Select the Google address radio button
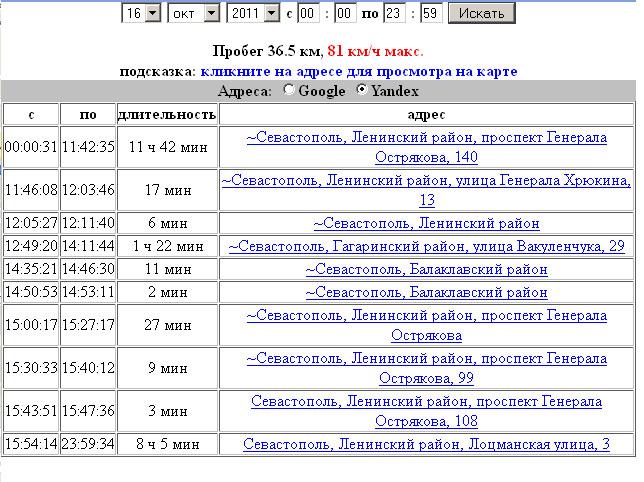 coord(290,91)
